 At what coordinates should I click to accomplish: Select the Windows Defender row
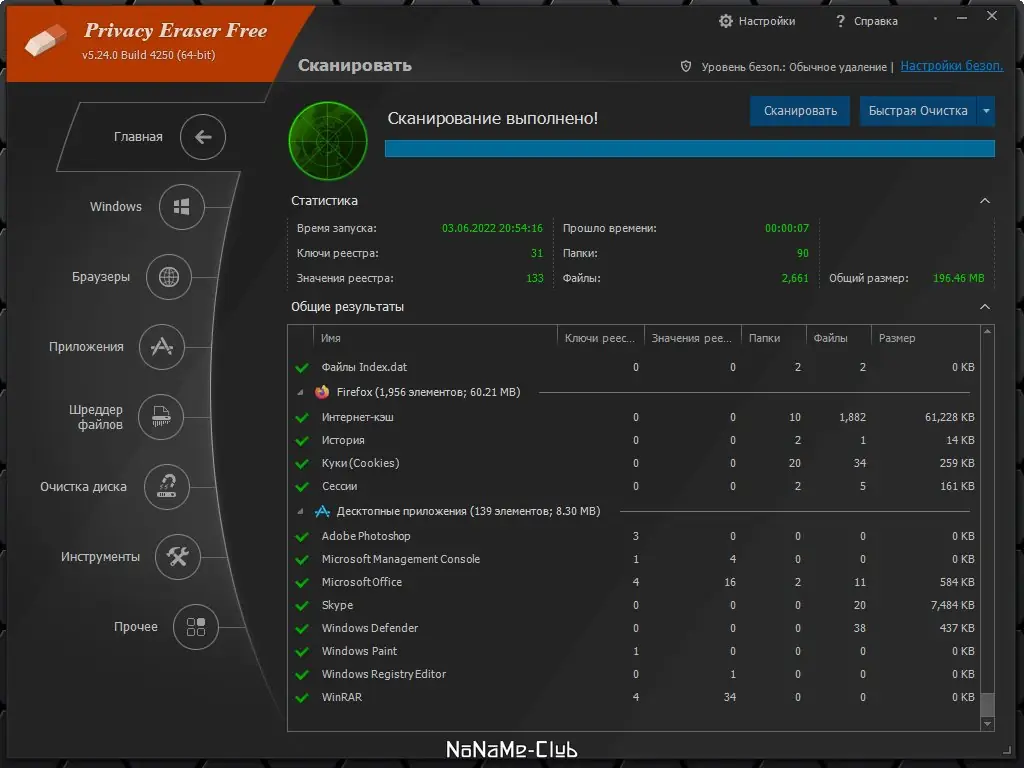point(635,628)
